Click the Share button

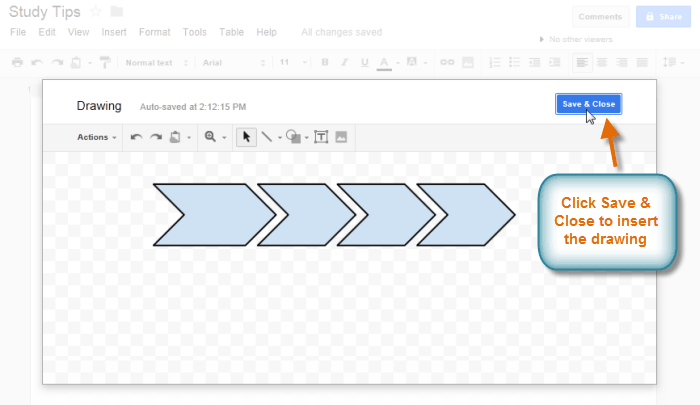(x=663, y=17)
